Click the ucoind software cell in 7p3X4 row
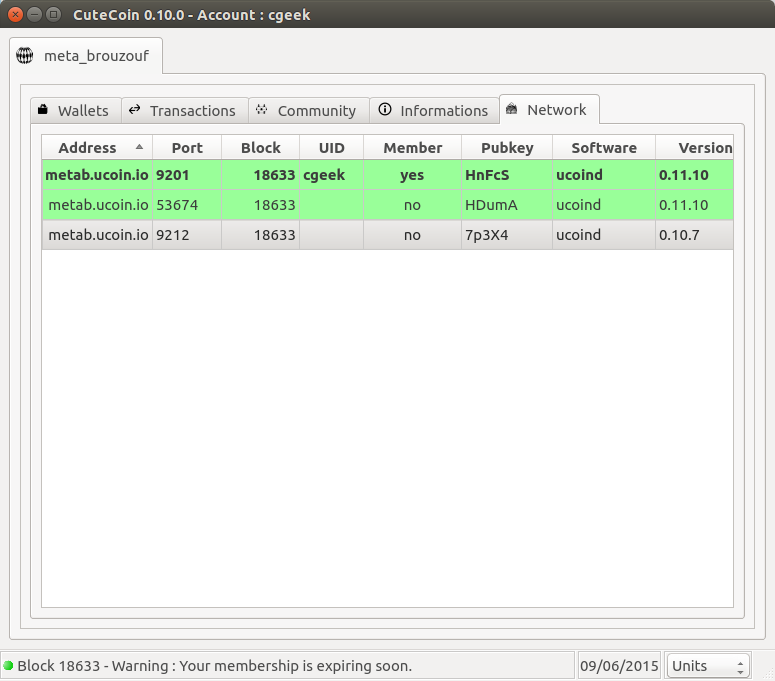Image resolution: width=775 pixels, height=681 pixels. 604,235
